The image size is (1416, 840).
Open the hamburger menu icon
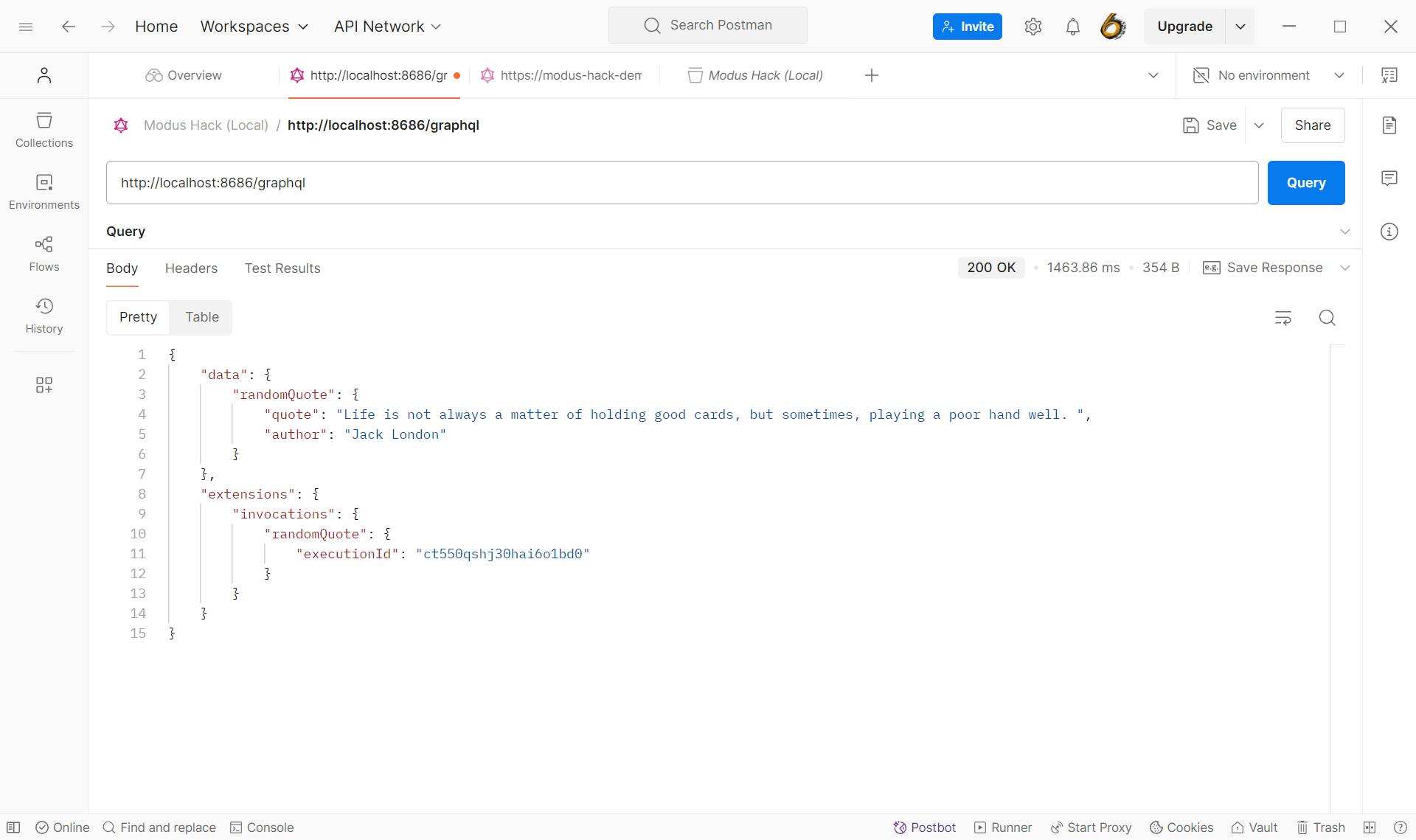click(26, 27)
